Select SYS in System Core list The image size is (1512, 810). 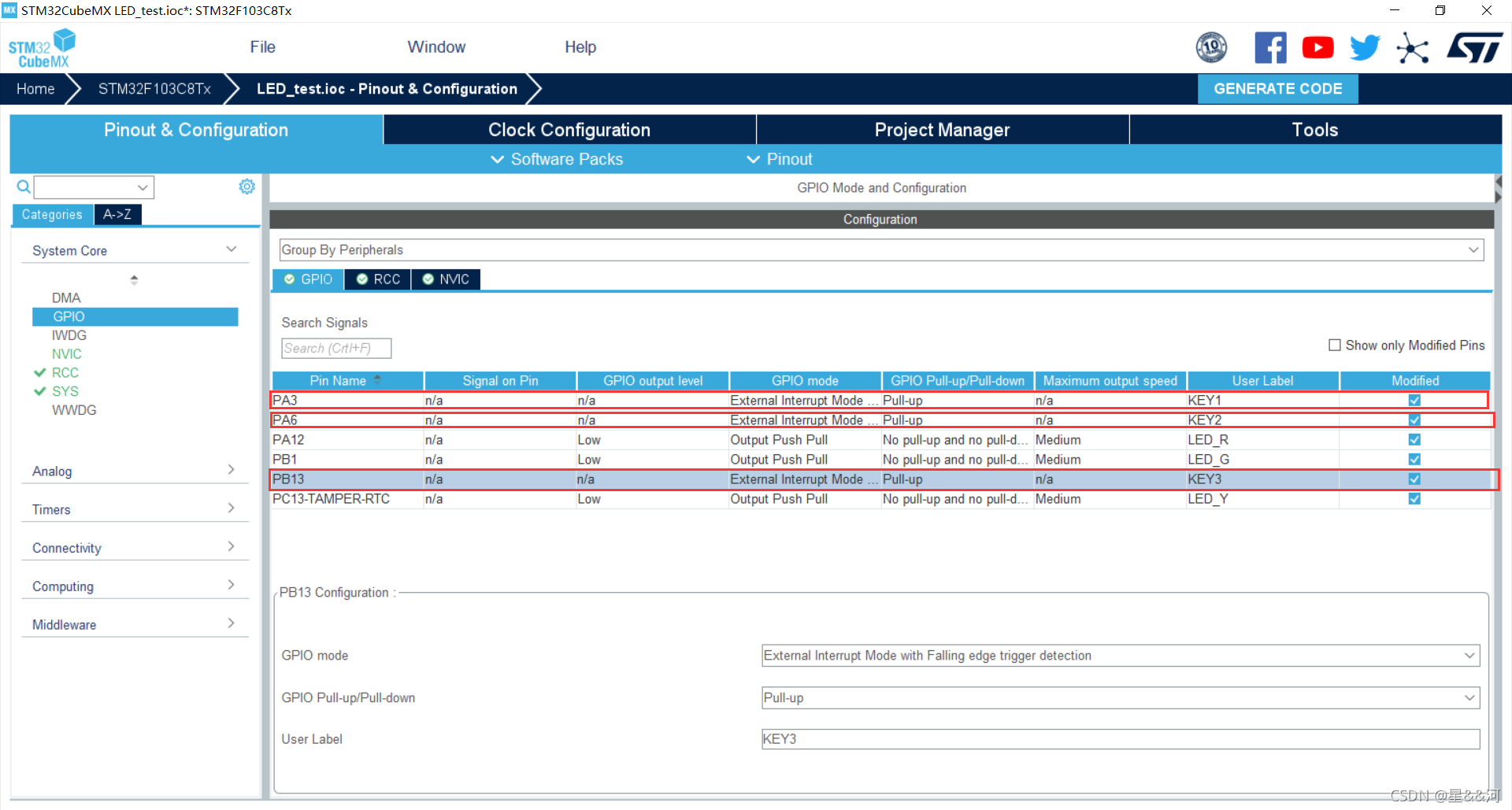65,391
